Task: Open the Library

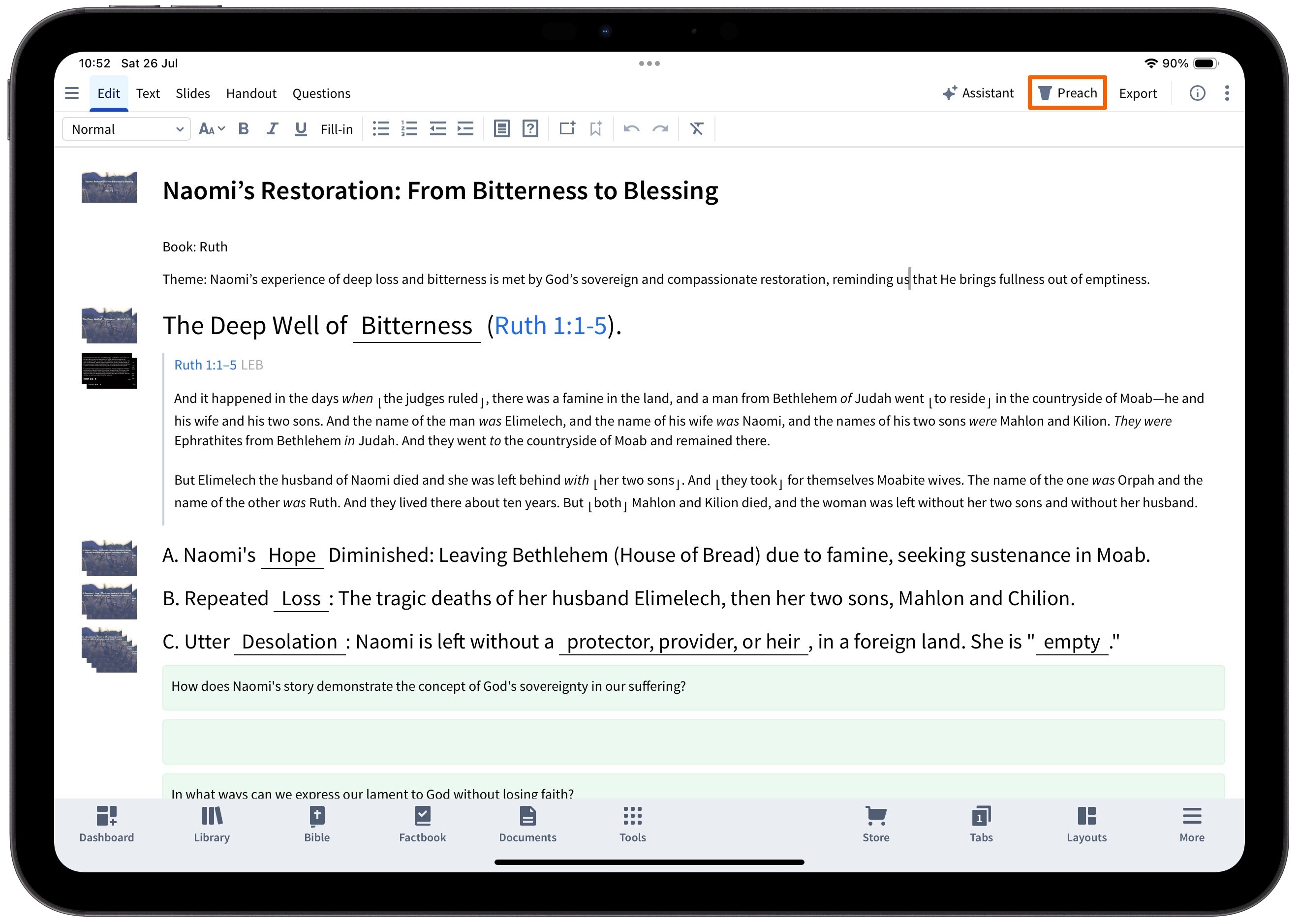Action: pos(212,825)
